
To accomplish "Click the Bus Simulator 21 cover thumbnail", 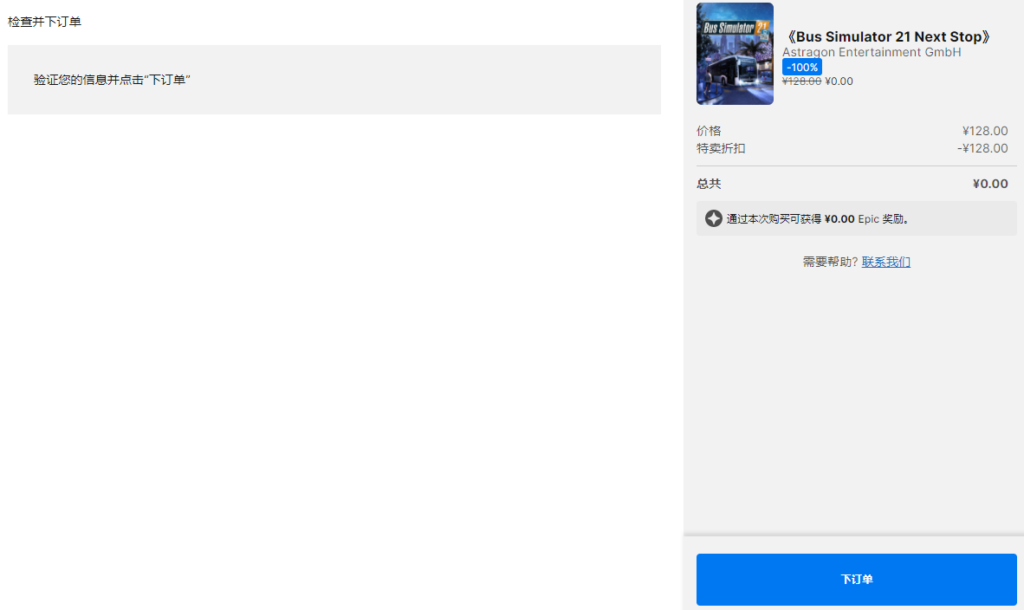I will 734,54.
